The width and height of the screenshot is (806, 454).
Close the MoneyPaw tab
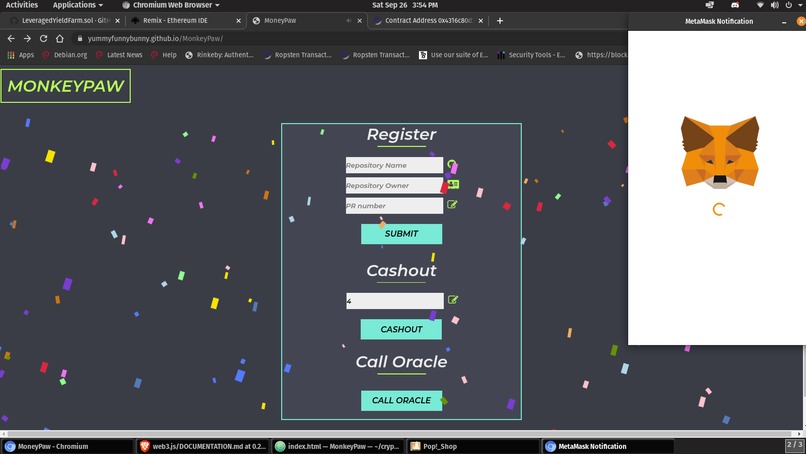pos(359,21)
